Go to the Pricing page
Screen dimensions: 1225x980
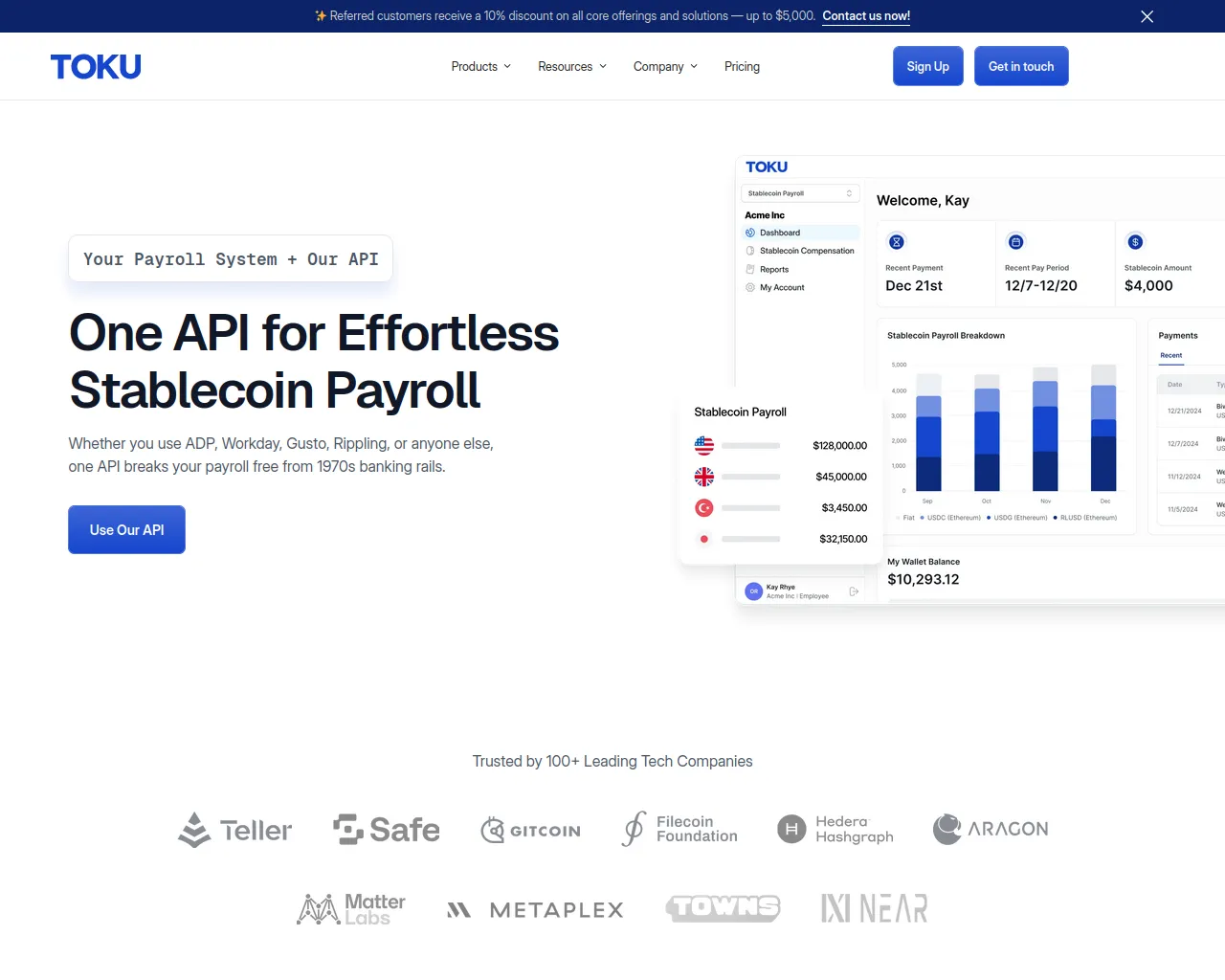pyautogui.click(x=742, y=67)
